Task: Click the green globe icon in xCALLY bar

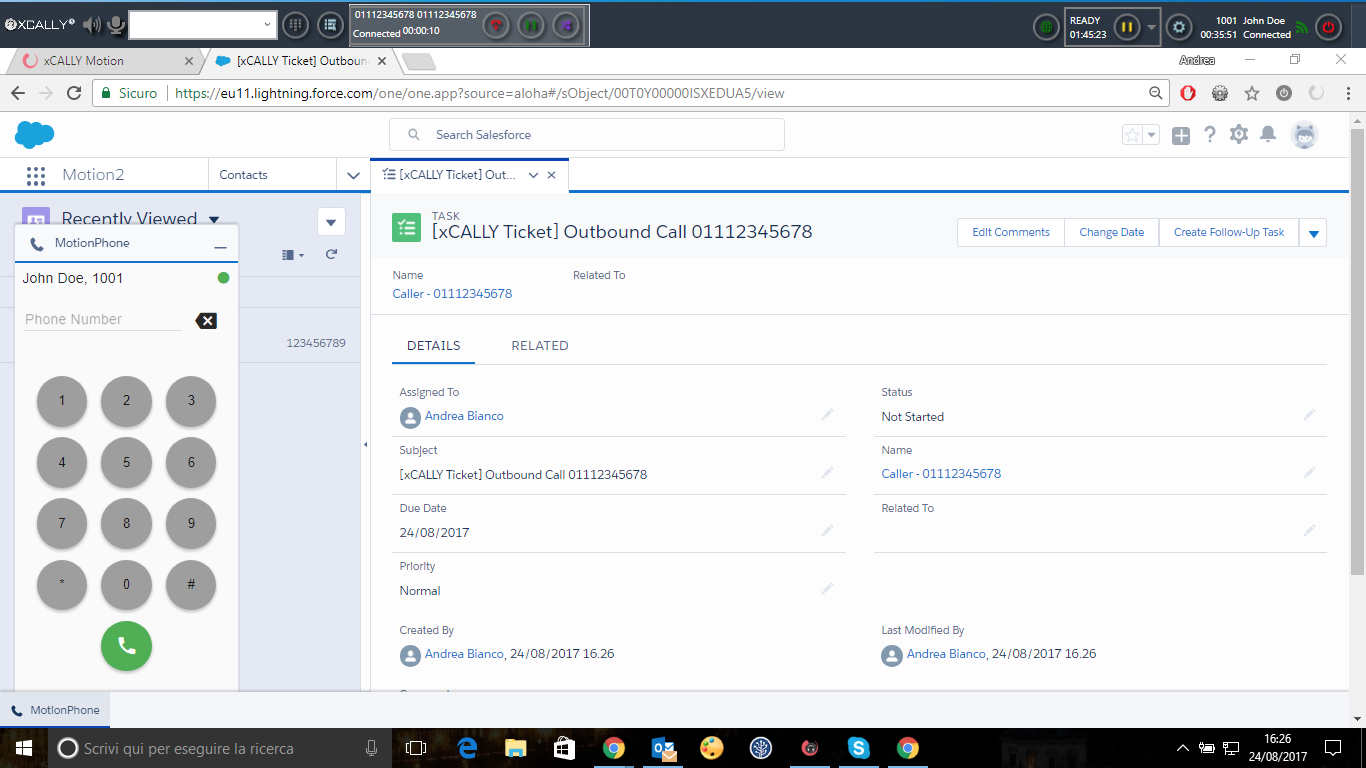Action: coord(1045,27)
